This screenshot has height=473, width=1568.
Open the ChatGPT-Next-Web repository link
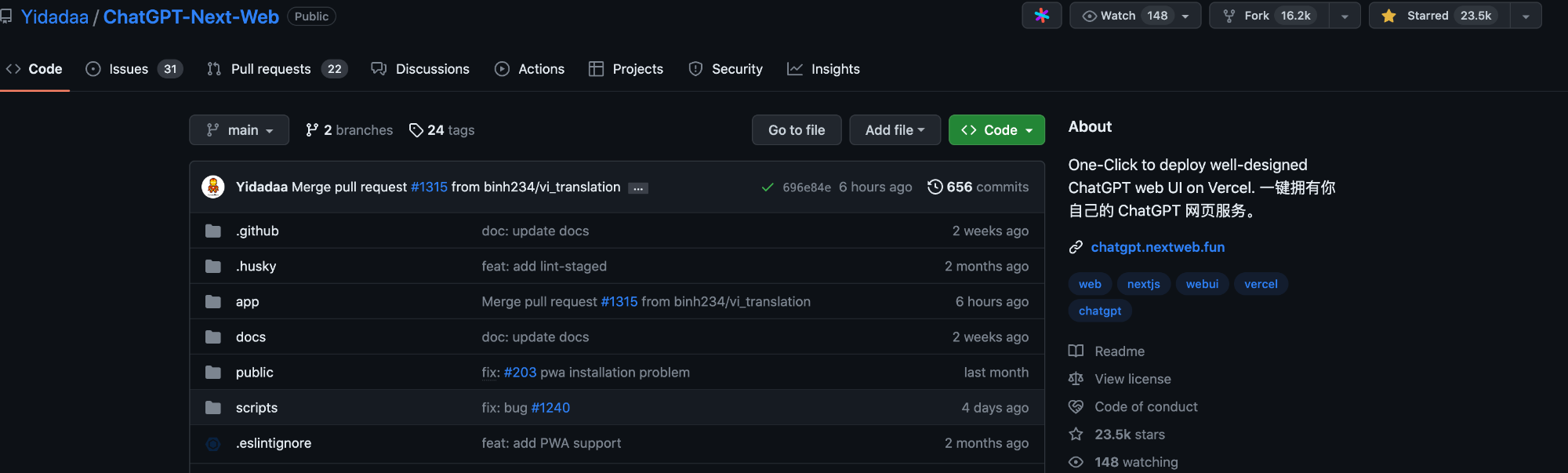(x=191, y=16)
